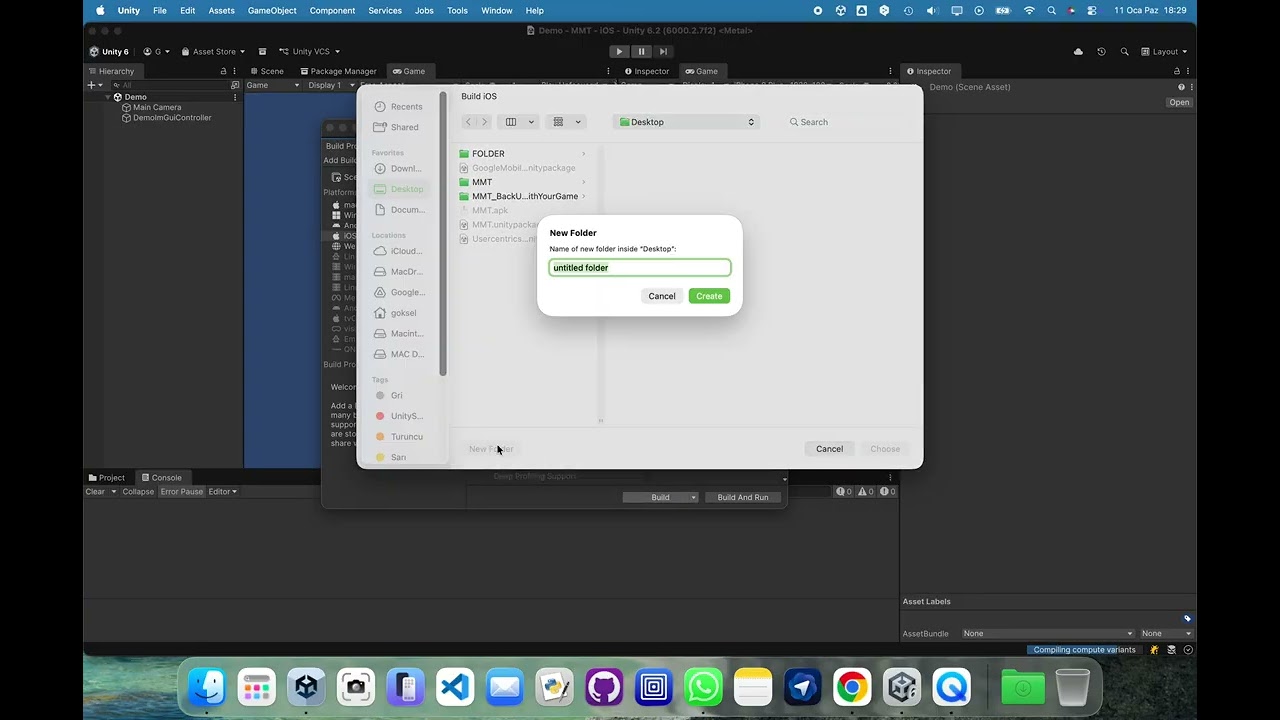
Task: Select Downloads in the file dialog sidebar
Action: [398, 168]
